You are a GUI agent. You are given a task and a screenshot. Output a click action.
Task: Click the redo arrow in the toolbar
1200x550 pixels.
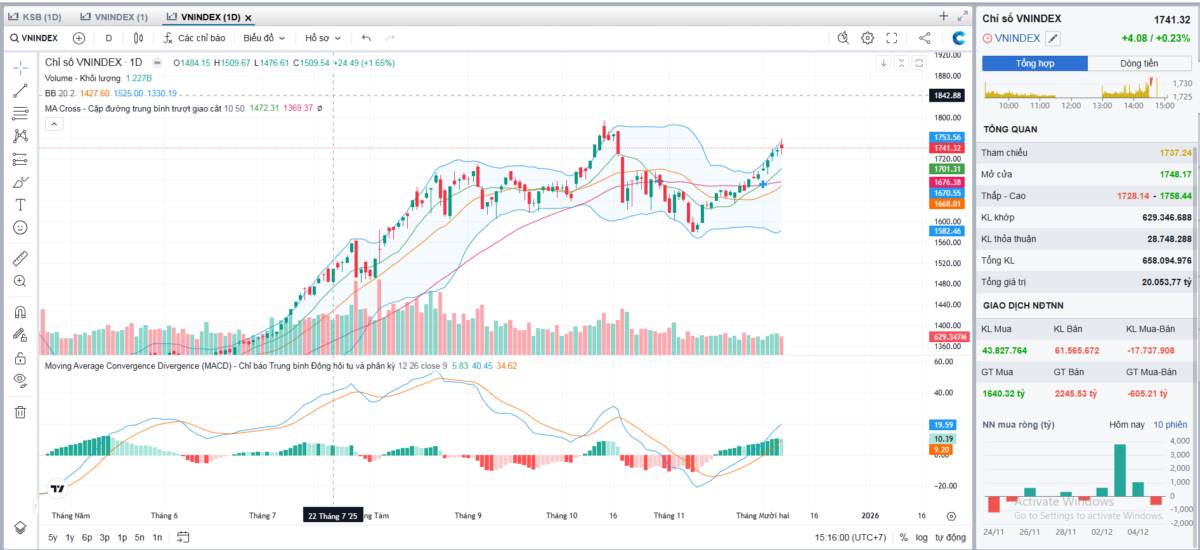[390, 38]
